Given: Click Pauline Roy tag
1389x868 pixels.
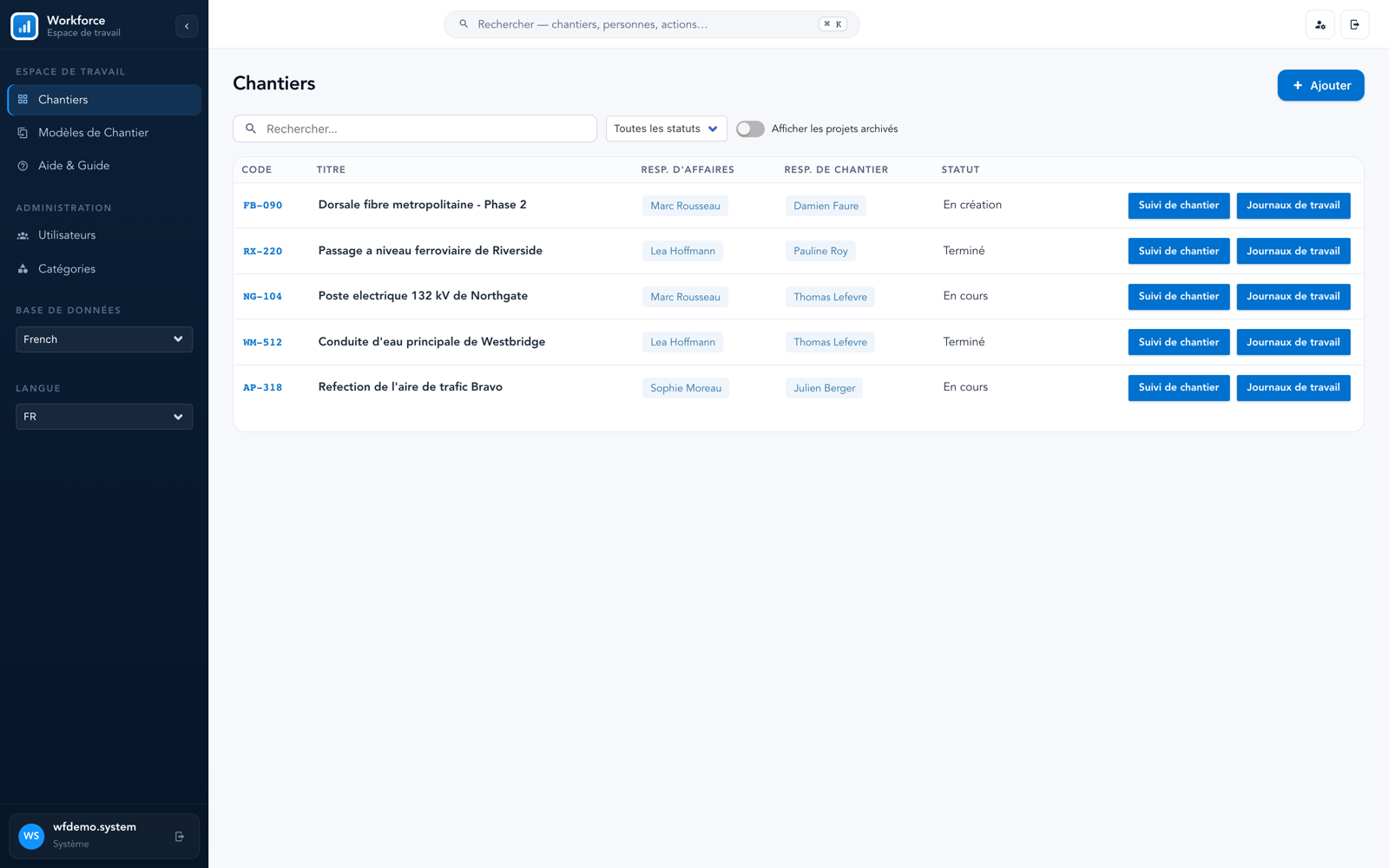Looking at the screenshot, I should [x=820, y=251].
